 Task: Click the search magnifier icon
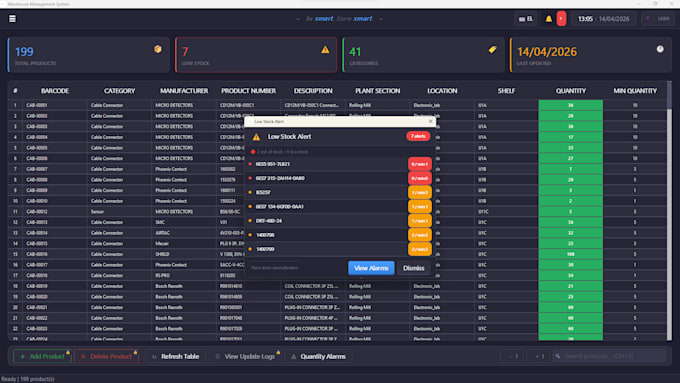pos(558,357)
